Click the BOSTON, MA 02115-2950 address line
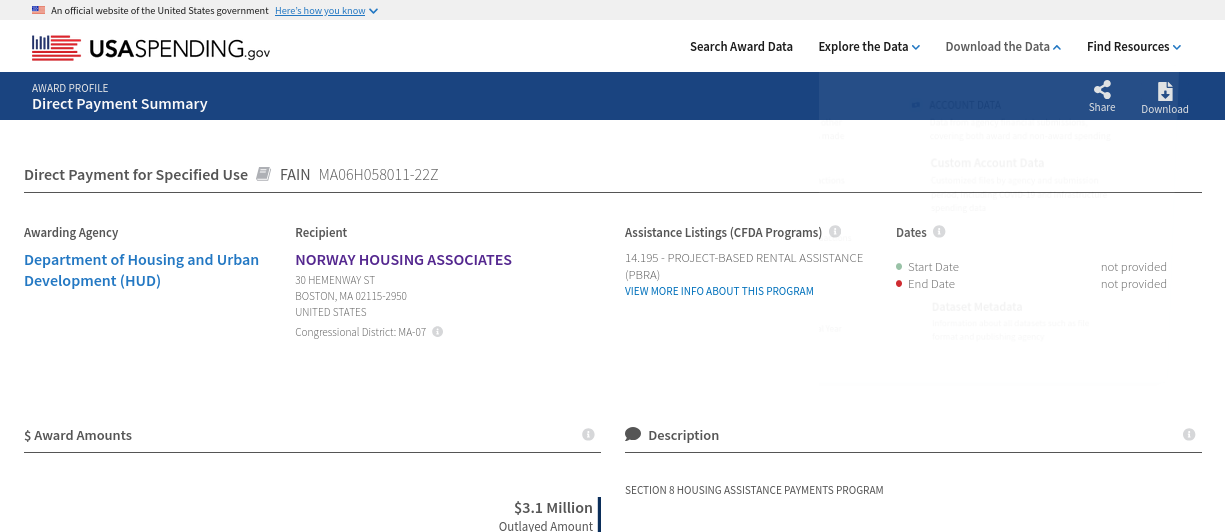Image resolution: width=1225 pixels, height=532 pixels. click(x=351, y=296)
